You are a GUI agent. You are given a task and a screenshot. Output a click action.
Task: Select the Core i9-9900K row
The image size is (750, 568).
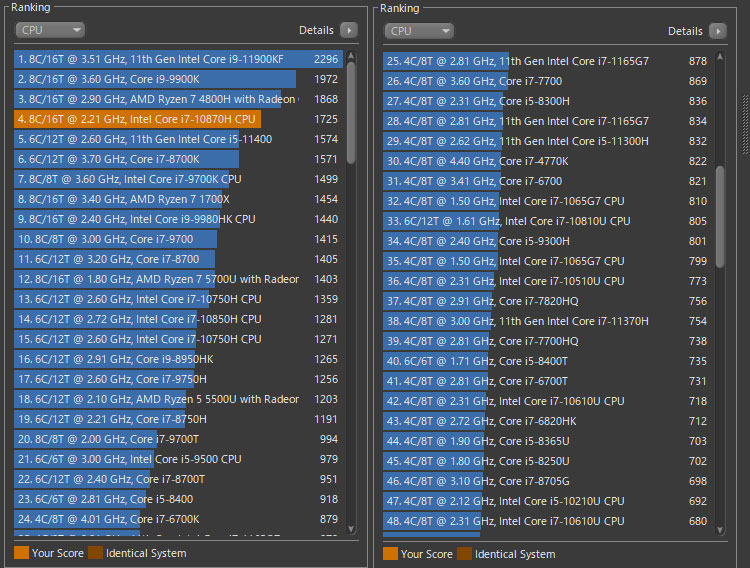[178, 79]
